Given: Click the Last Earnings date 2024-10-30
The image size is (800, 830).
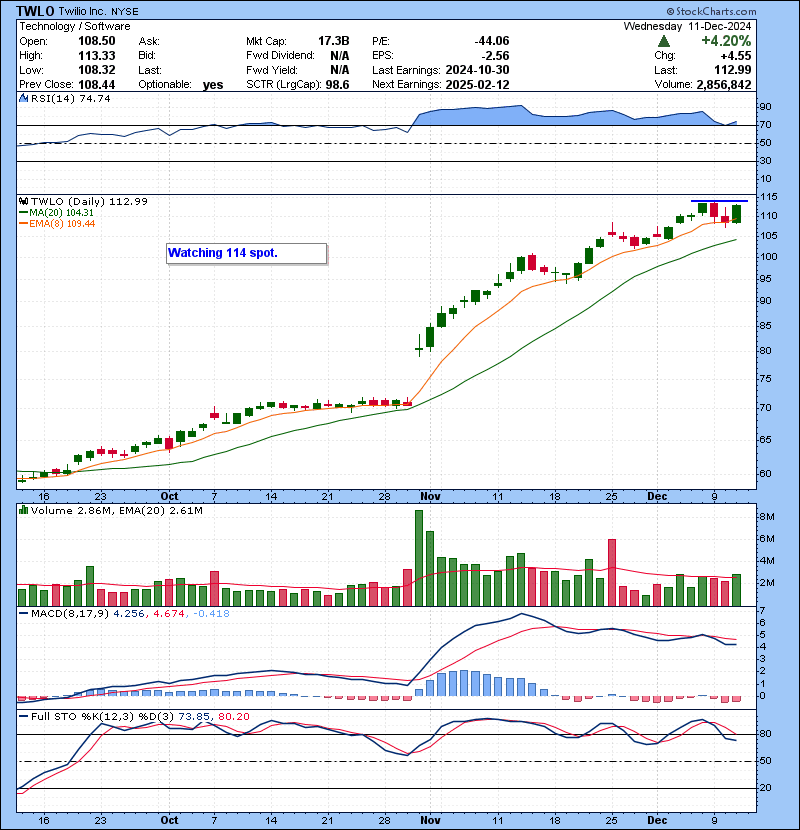Looking at the screenshot, I should click(477, 70).
